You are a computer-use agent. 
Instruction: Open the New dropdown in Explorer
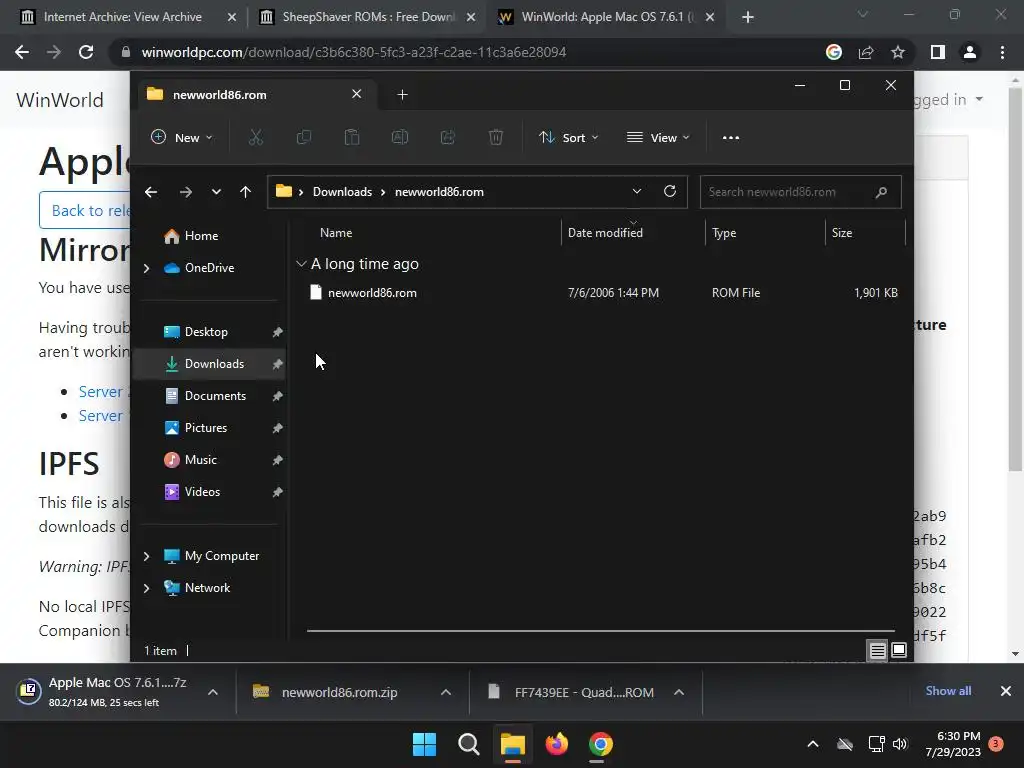[182, 138]
